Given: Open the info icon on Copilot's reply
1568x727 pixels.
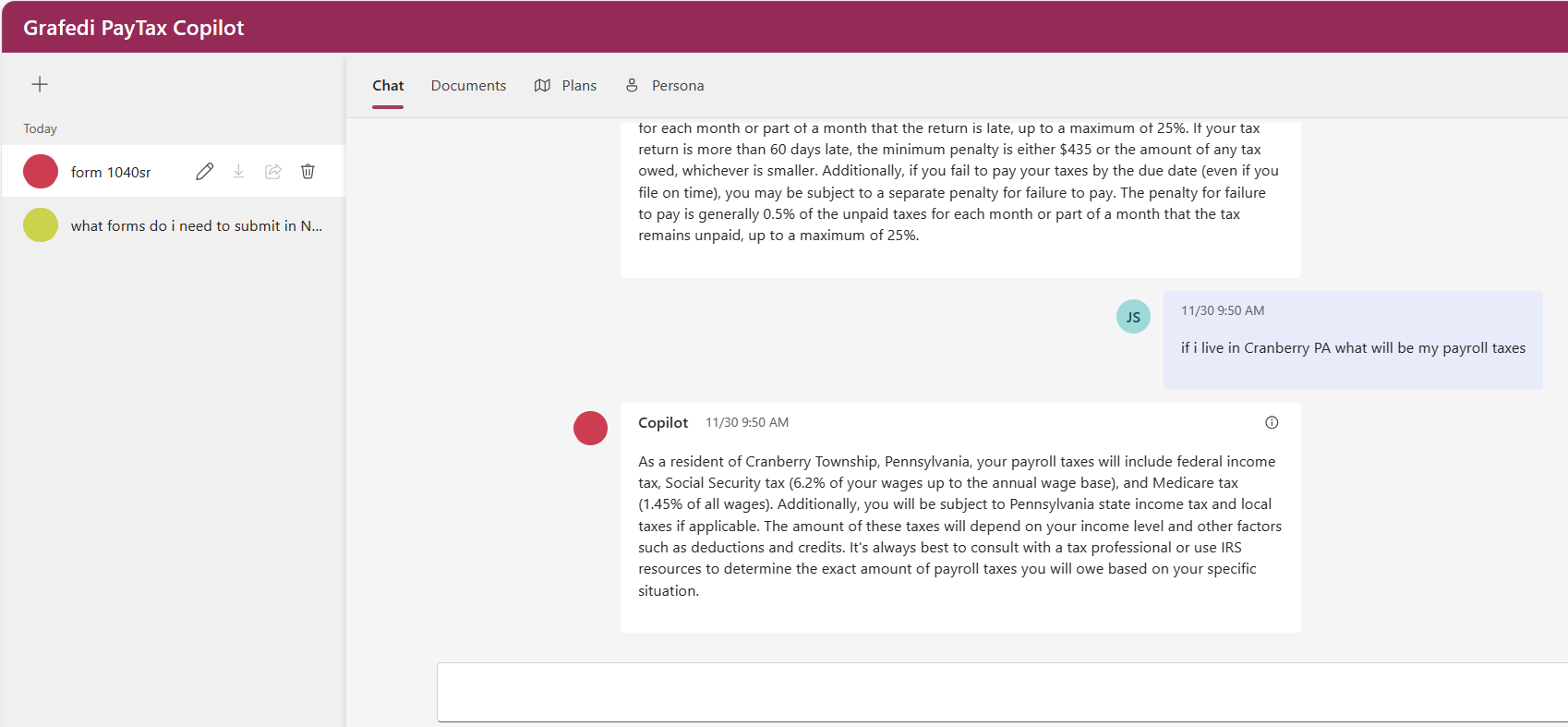Looking at the screenshot, I should click(1272, 422).
